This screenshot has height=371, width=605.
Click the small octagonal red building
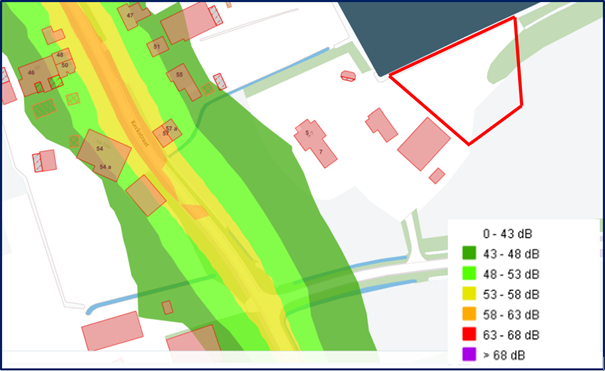coord(348,76)
